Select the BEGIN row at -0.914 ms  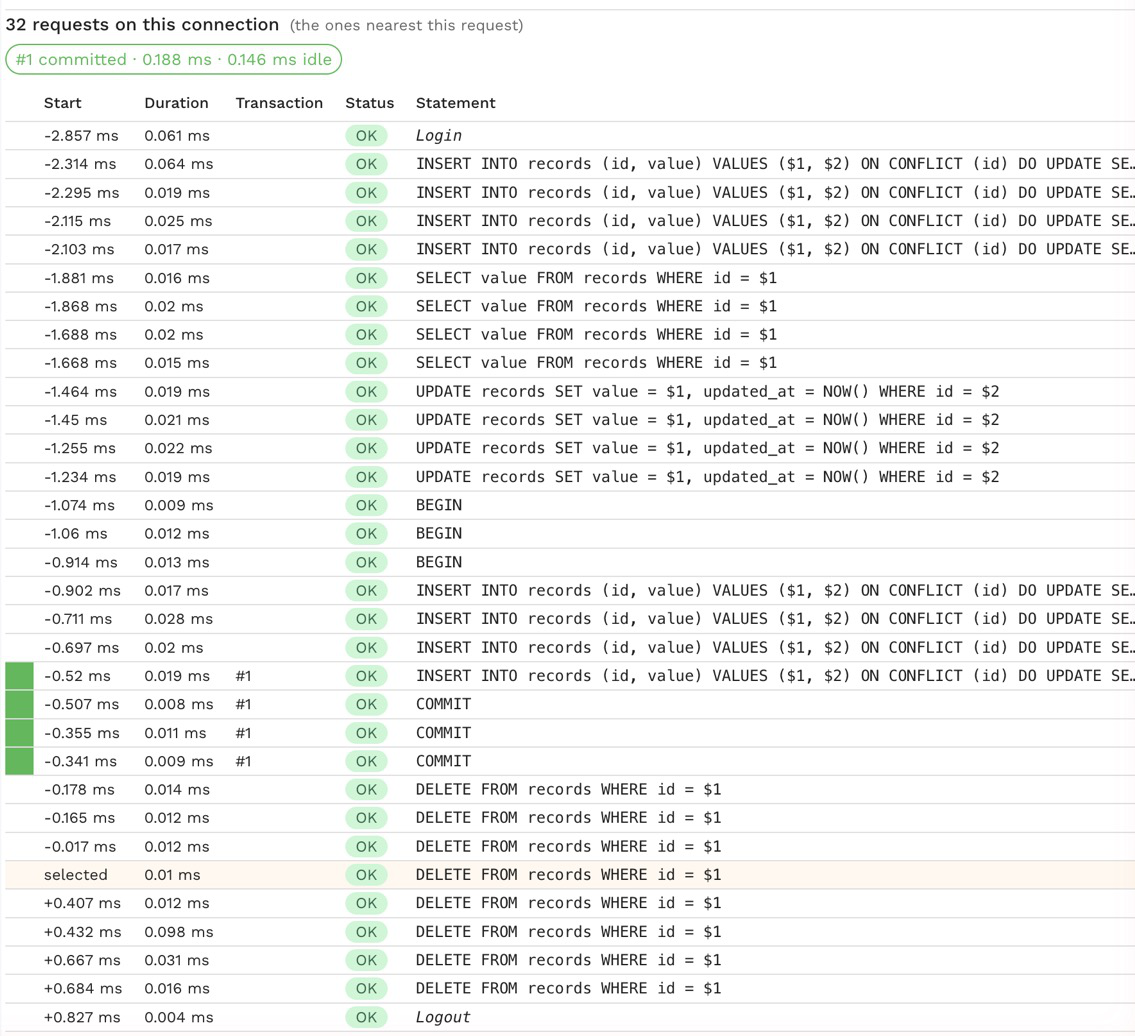click(570, 563)
